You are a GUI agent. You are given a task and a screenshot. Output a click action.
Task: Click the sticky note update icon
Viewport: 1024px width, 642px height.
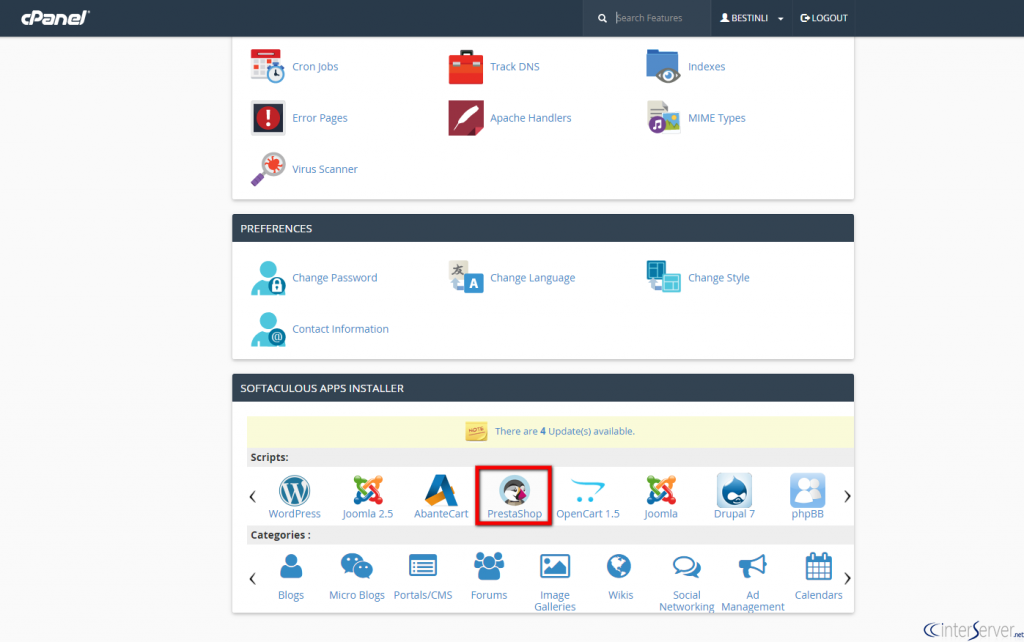476,431
